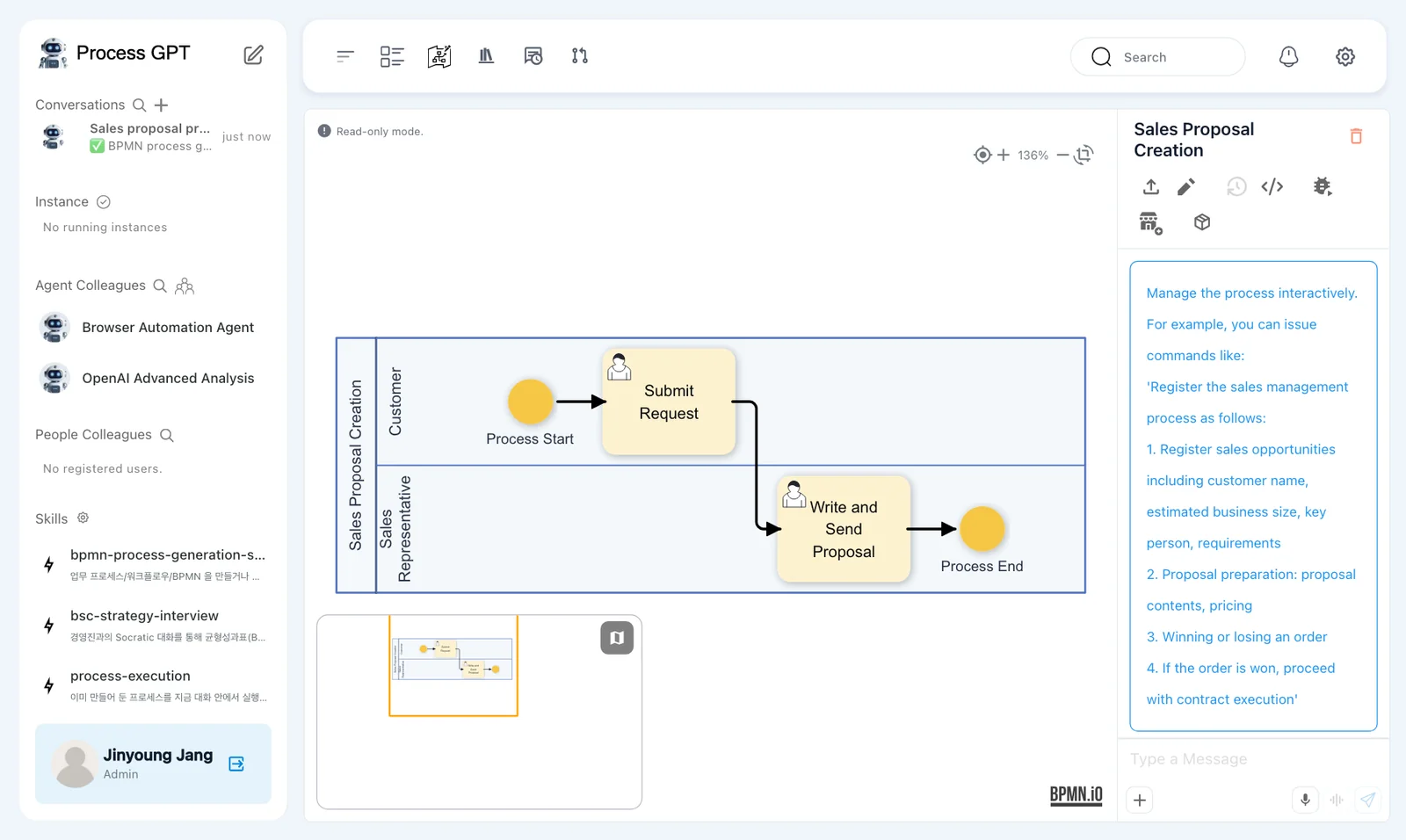The image size is (1406, 840).
Task: Search conversations with the magnifier icon
Action: pos(139,105)
